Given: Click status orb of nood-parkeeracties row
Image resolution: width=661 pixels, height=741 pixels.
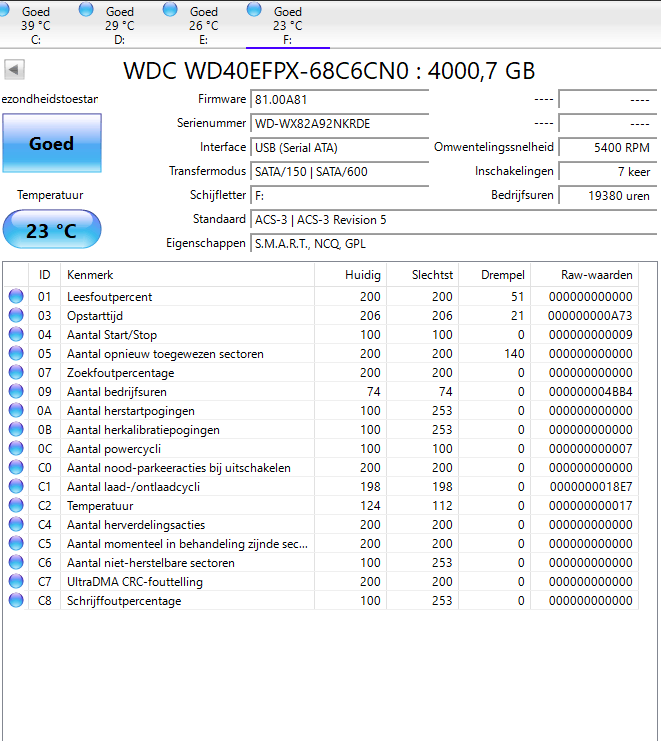Looking at the screenshot, I should (16, 467).
